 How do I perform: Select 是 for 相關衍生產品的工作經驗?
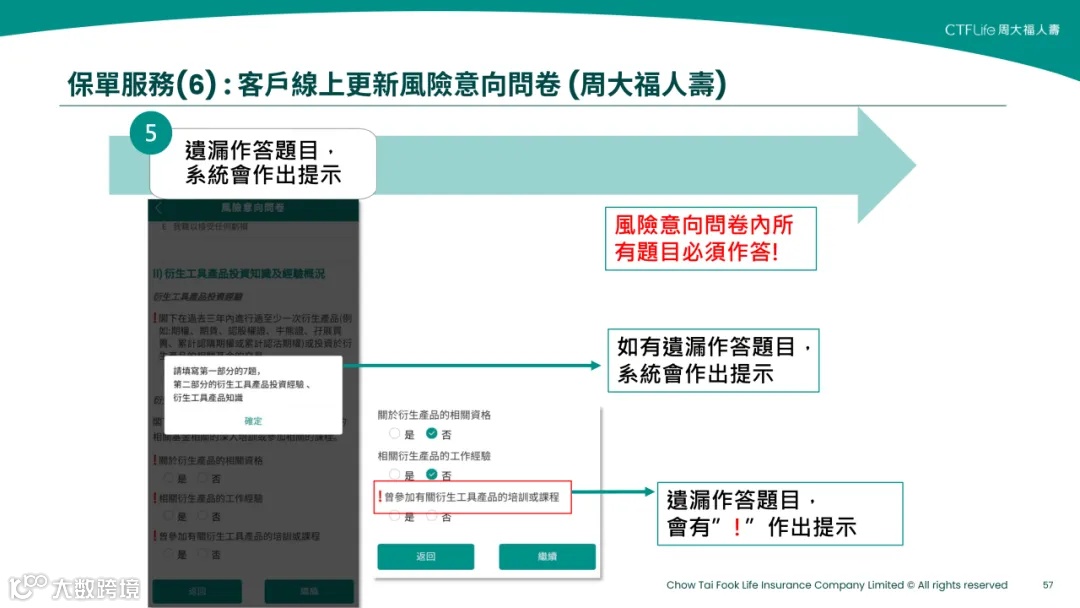[x=396, y=471]
